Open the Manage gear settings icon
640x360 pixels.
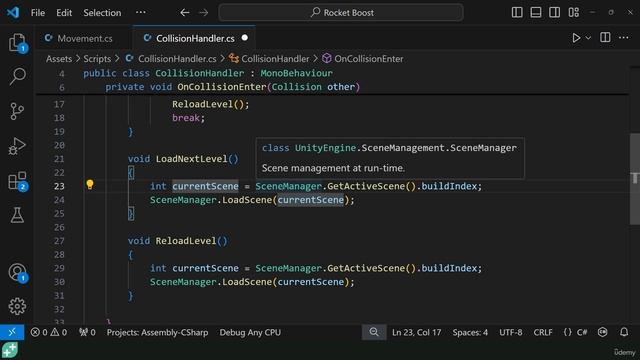(17, 306)
